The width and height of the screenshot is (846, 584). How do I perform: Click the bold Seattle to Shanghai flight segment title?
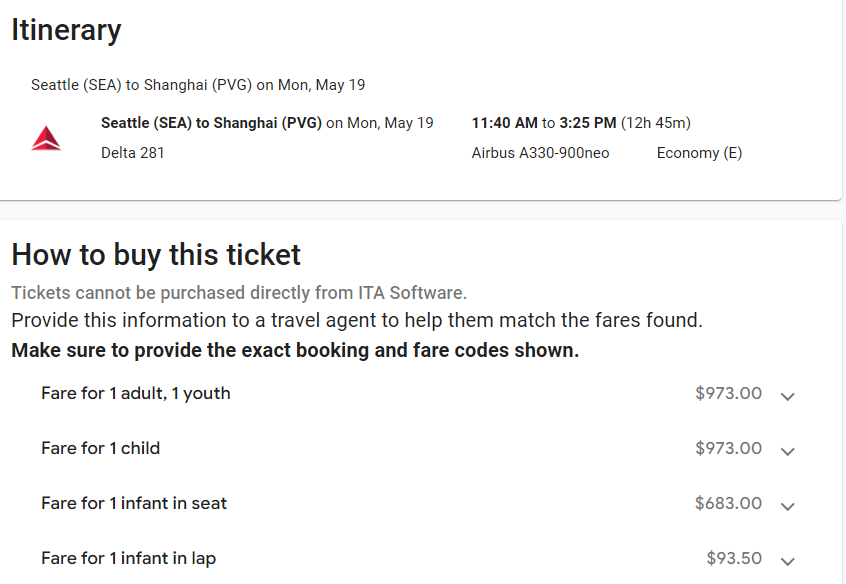click(211, 123)
